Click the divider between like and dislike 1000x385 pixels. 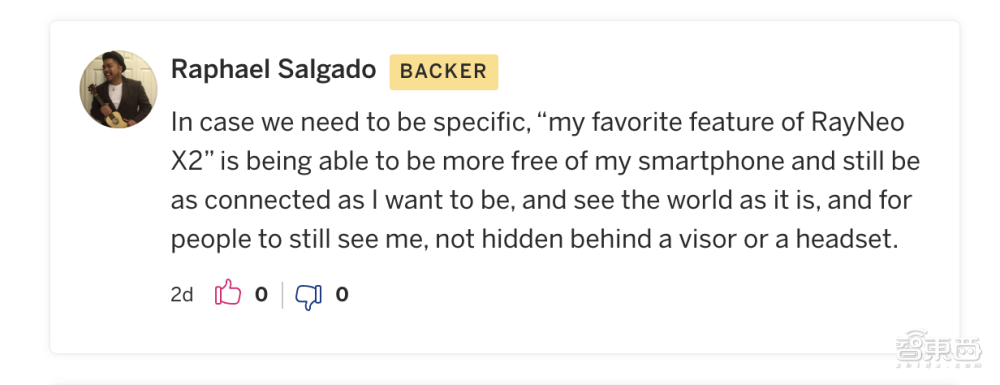point(282,295)
